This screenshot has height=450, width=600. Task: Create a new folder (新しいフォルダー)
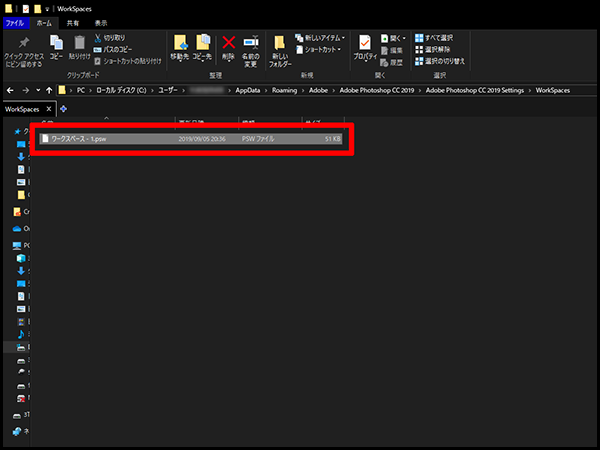[x=280, y=46]
